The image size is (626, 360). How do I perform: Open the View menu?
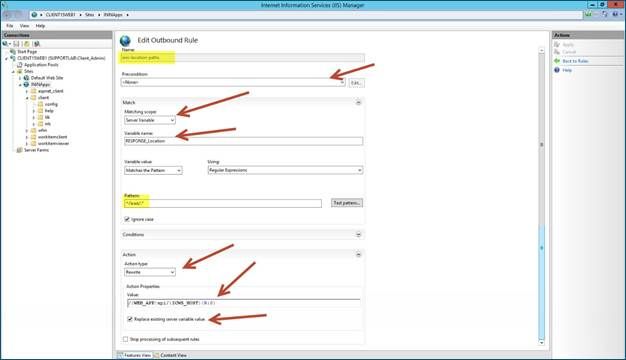(x=24, y=26)
